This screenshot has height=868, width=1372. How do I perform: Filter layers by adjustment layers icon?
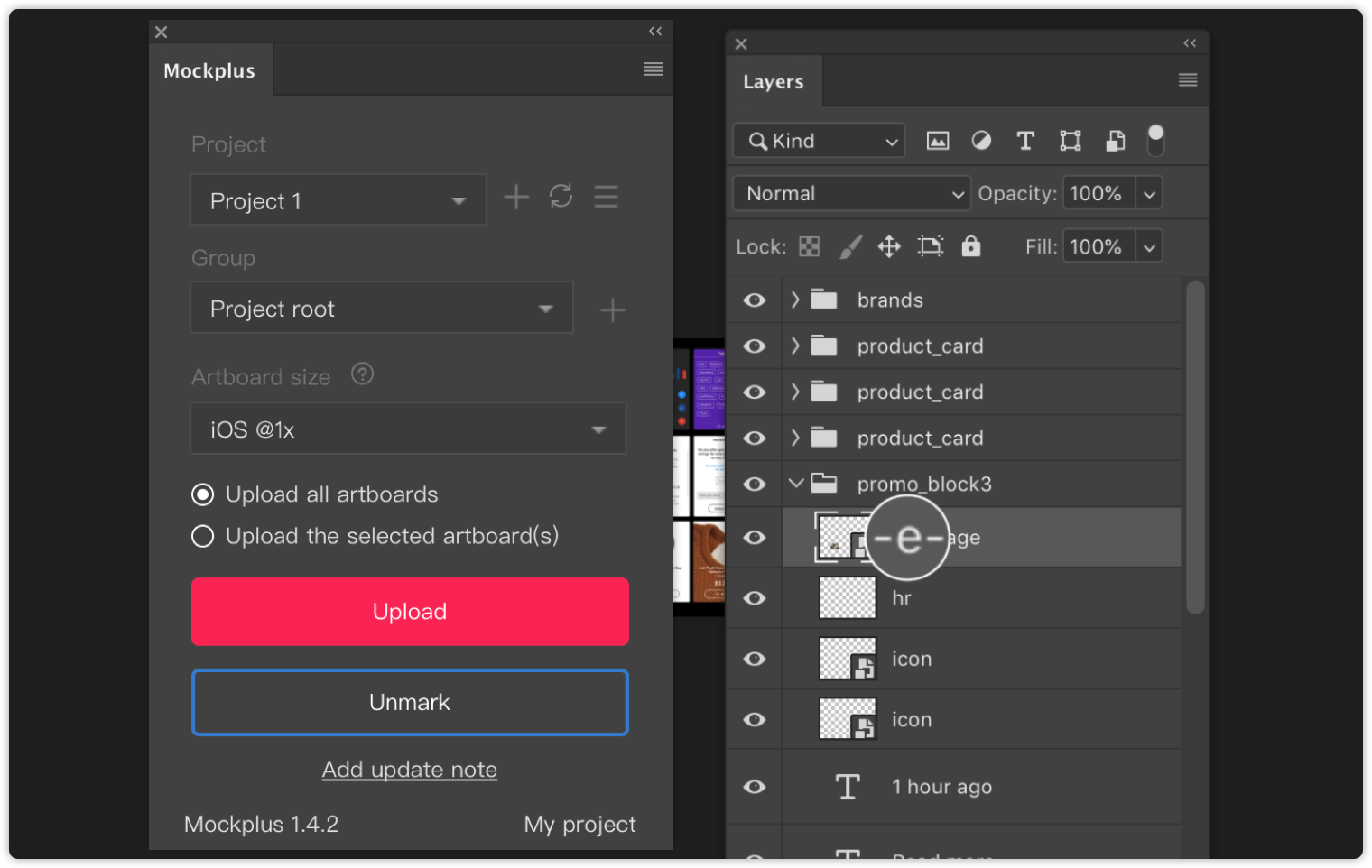[981, 141]
